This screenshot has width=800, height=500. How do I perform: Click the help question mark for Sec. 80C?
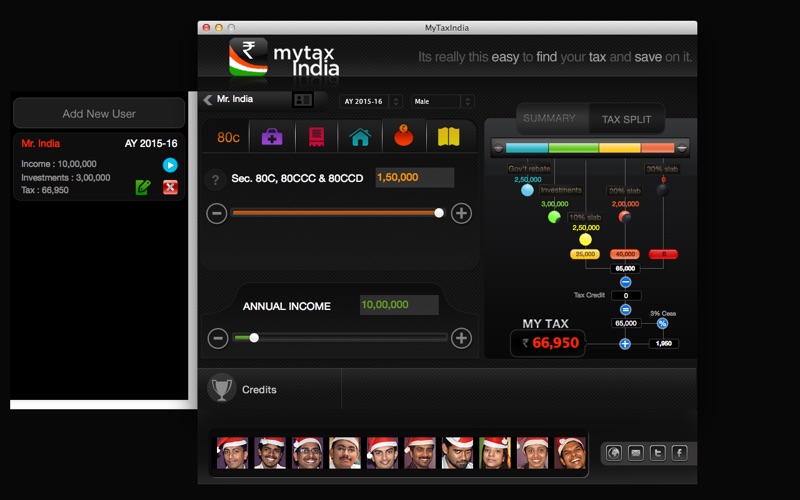point(215,180)
